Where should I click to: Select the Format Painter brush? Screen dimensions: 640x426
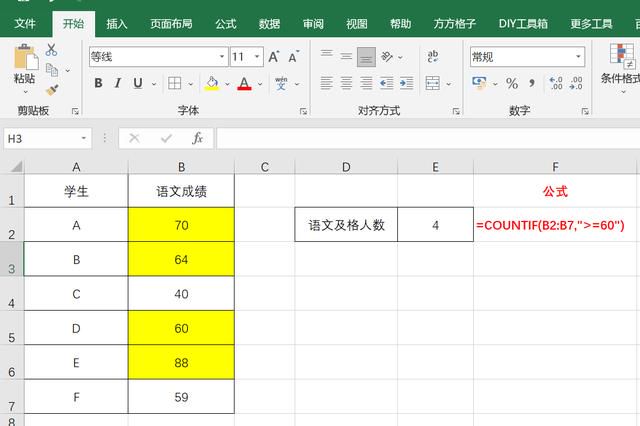(52, 90)
